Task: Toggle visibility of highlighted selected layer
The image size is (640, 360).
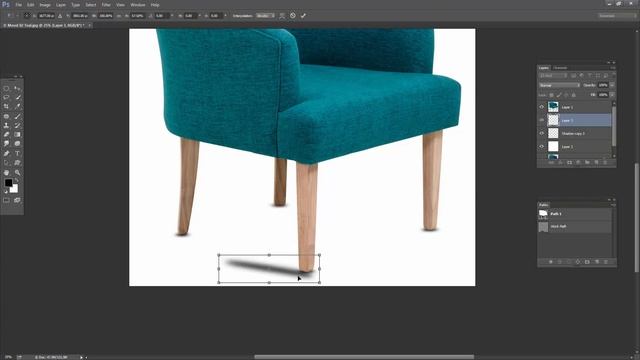Action: (542, 120)
